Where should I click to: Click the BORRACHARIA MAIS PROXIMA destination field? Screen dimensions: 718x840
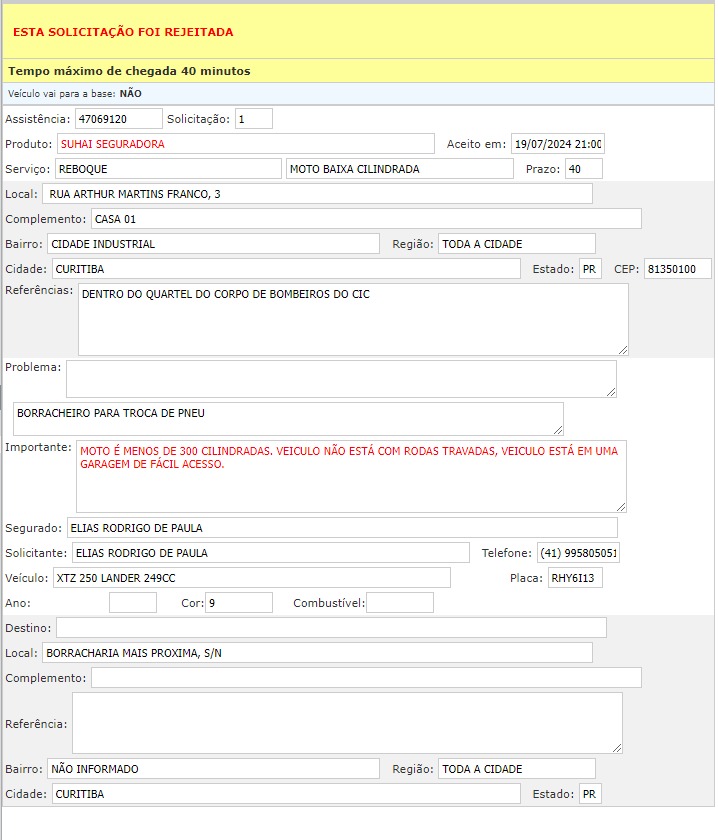click(317, 653)
